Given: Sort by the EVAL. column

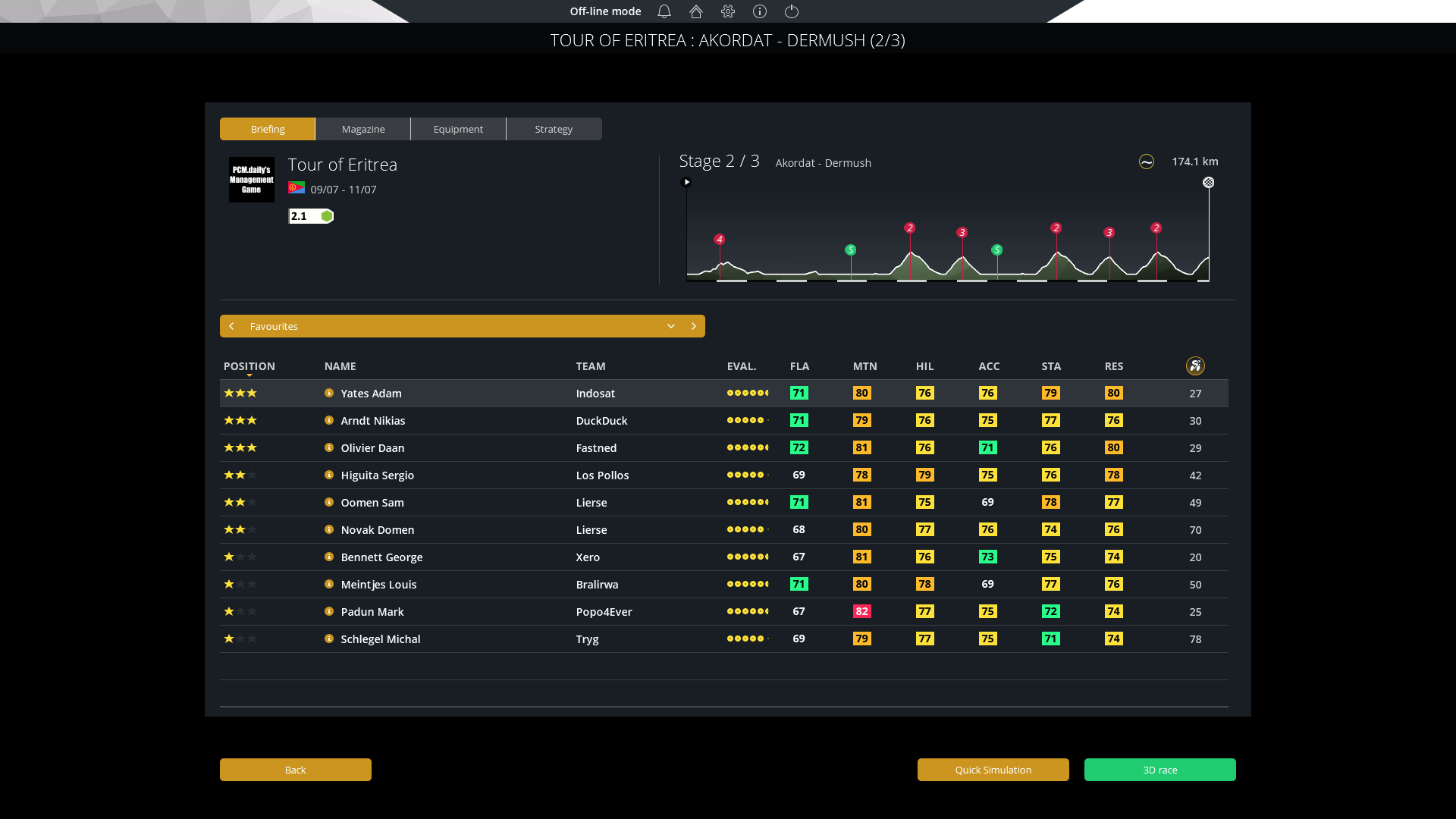Looking at the screenshot, I should point(742,366).
